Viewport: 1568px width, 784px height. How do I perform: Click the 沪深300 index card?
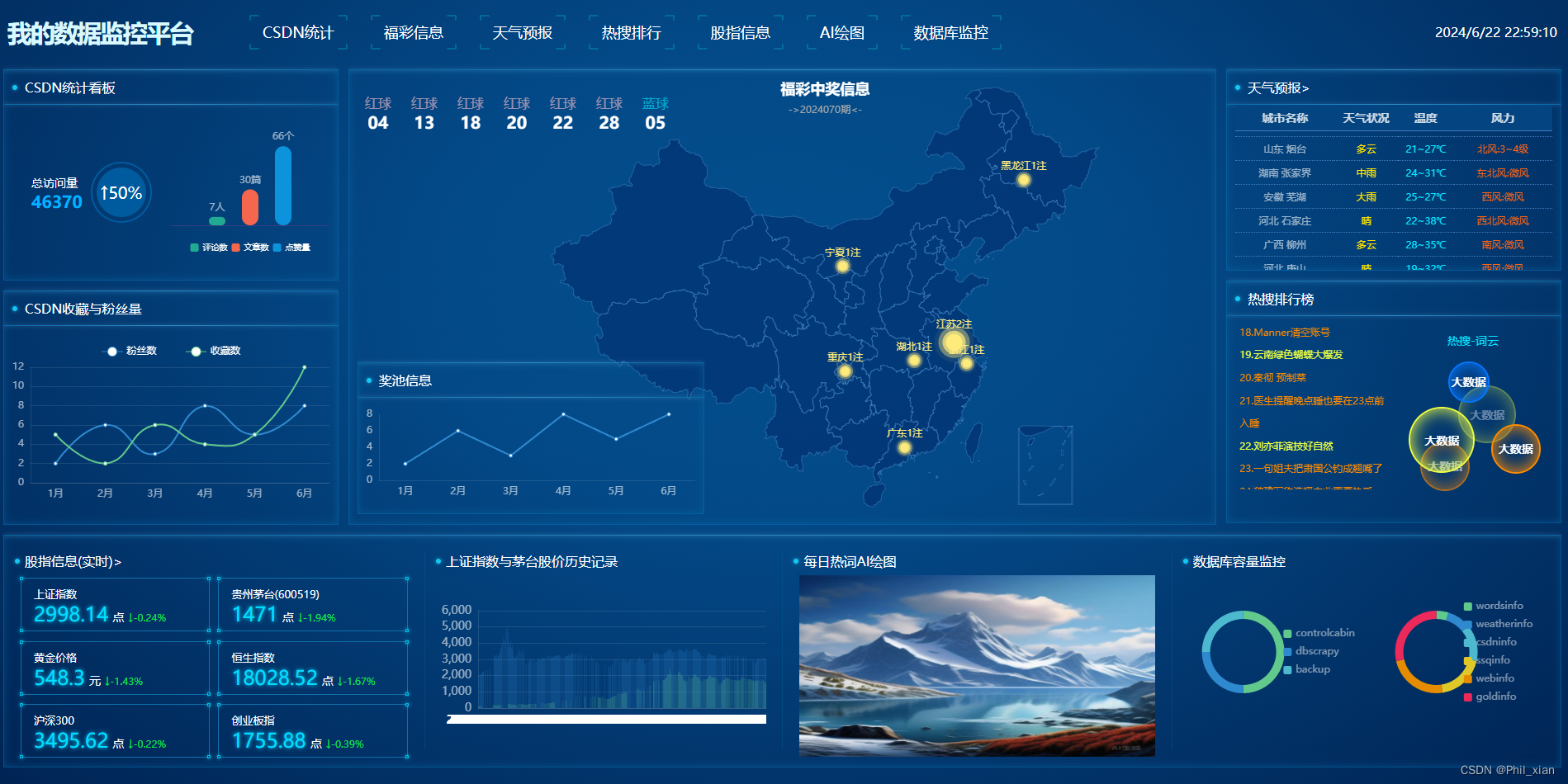click(x=116, y=731)
